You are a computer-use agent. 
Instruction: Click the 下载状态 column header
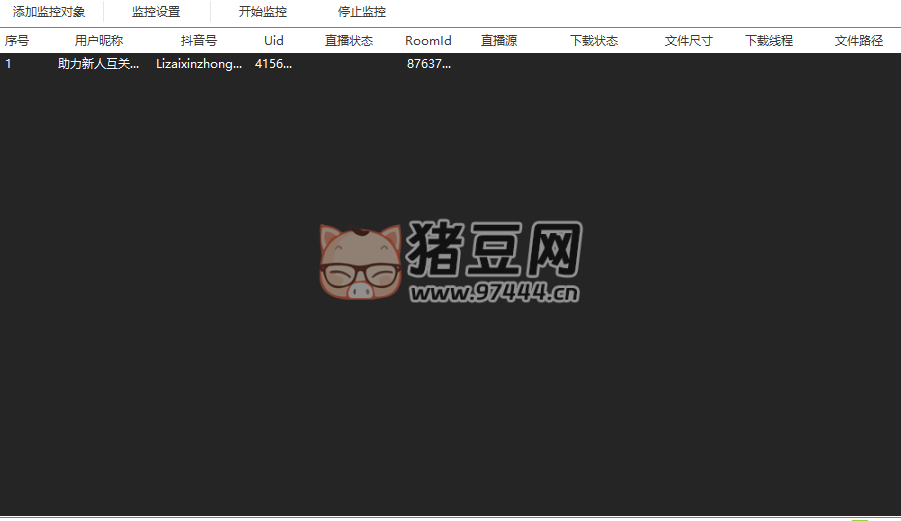pos(594,41)
